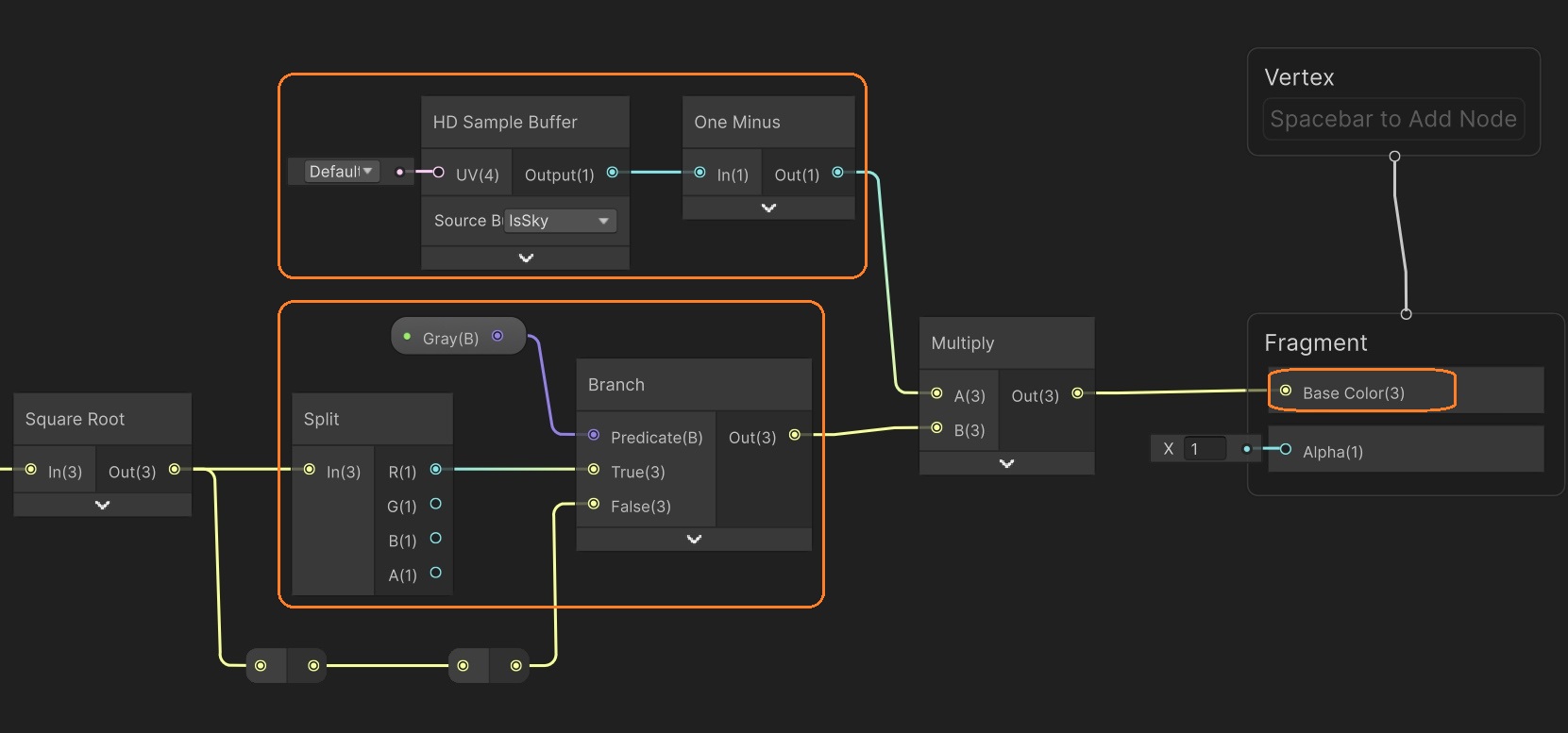Click the Branch False(3) input port

594,505
